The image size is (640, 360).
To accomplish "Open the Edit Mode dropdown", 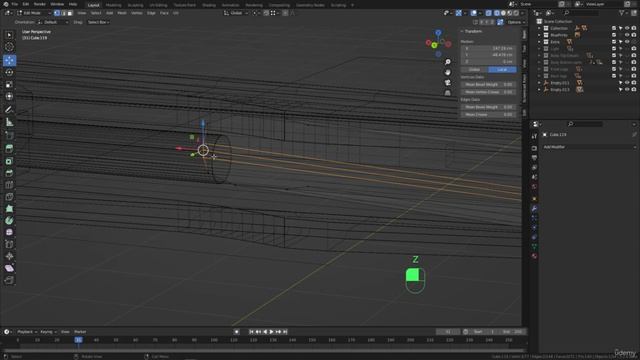I will tap(34, 13).
